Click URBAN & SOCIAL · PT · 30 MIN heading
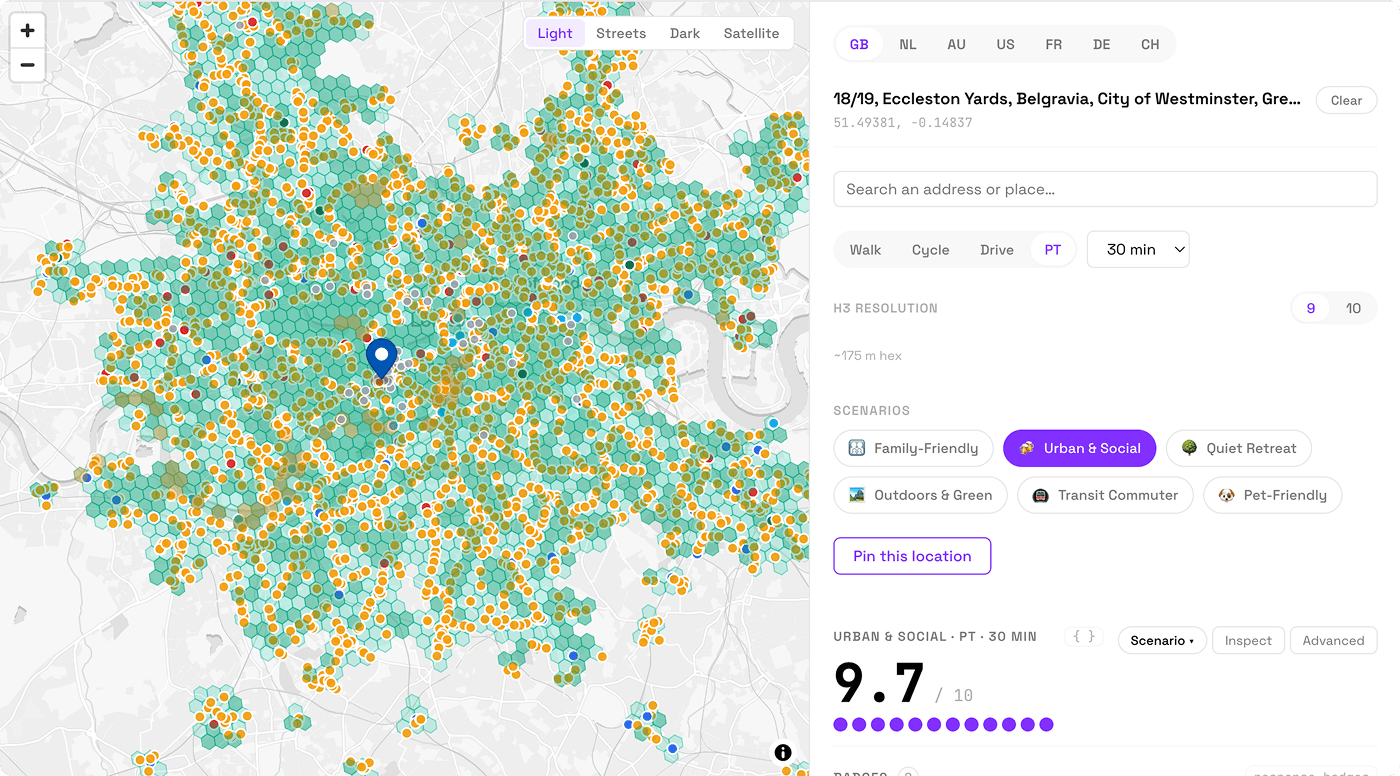 pos(935,637)
